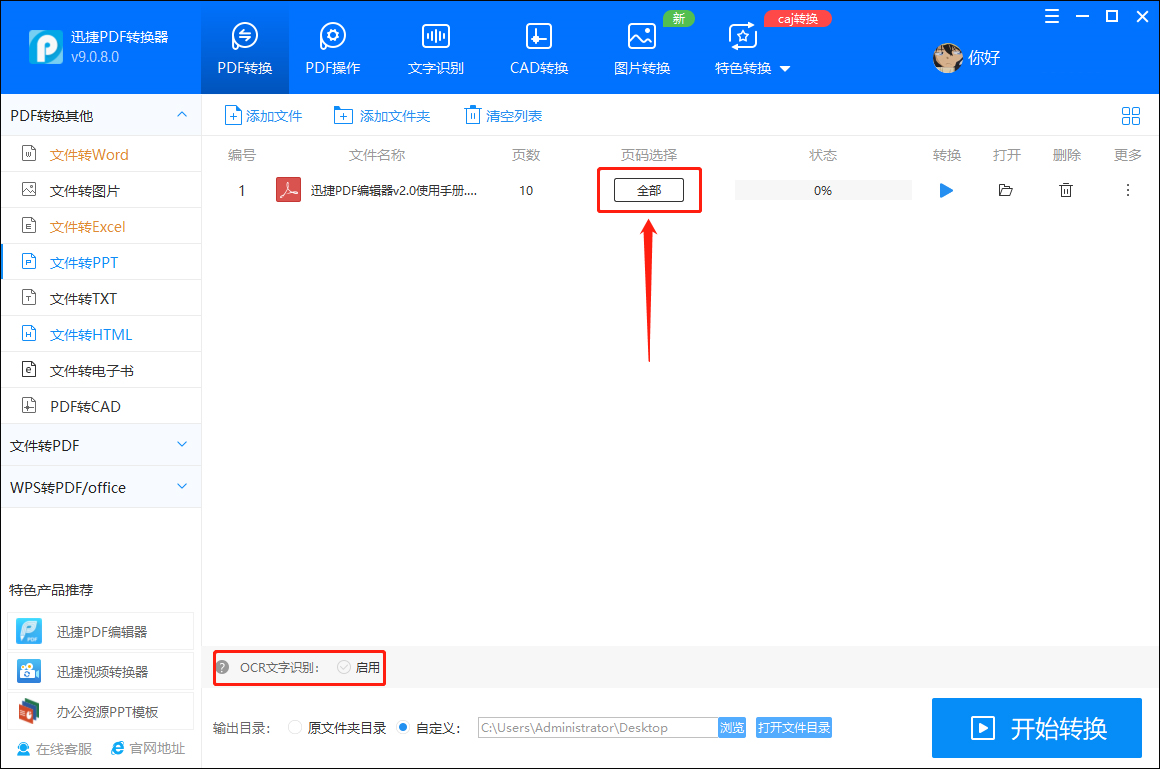Open 办公资源PPT模板 recommendation
This screenshot has height=769, width=1160.
[x=101, y=711]
